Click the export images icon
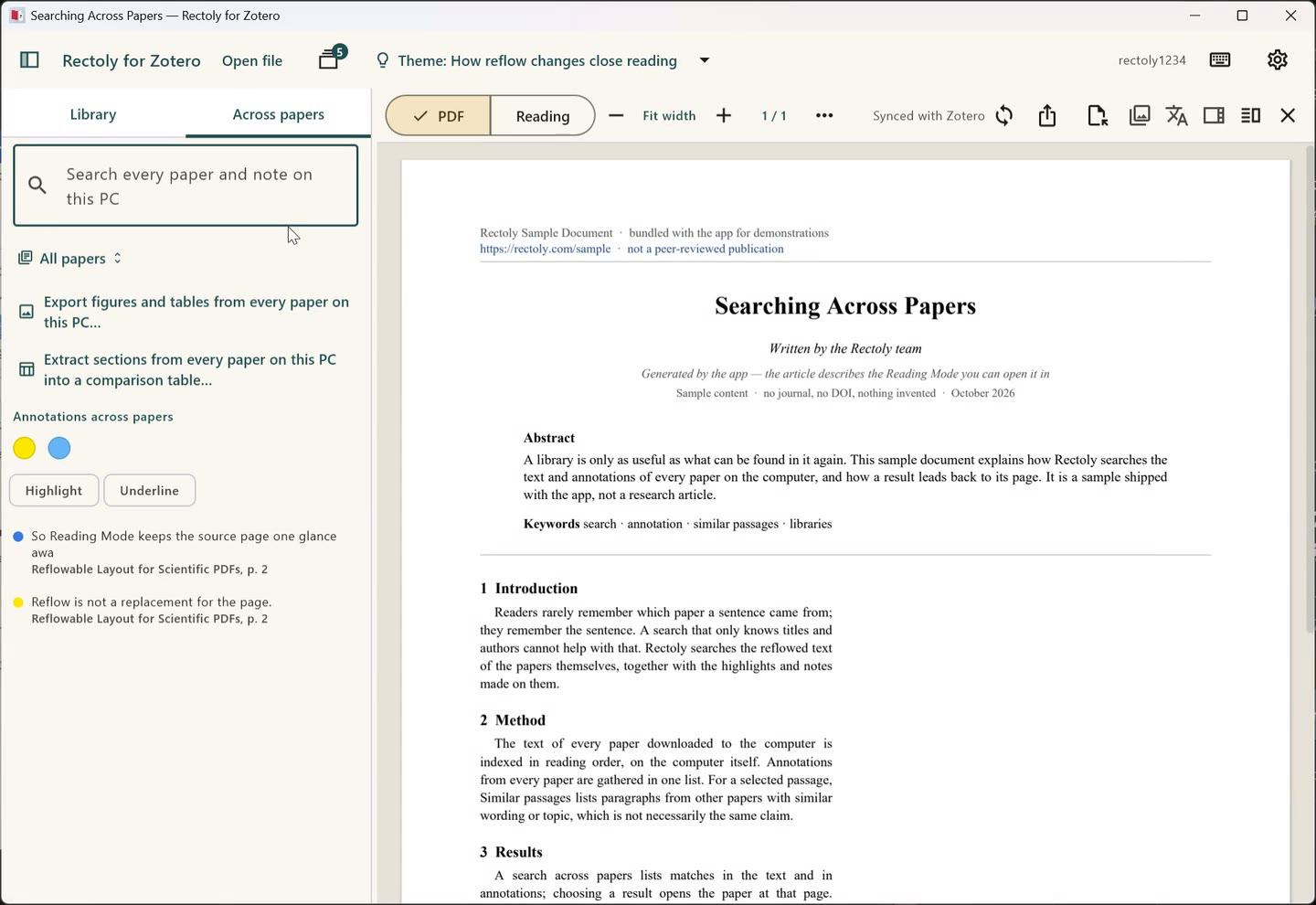This screenshot has width=1316, height=905. point(1140,116)
